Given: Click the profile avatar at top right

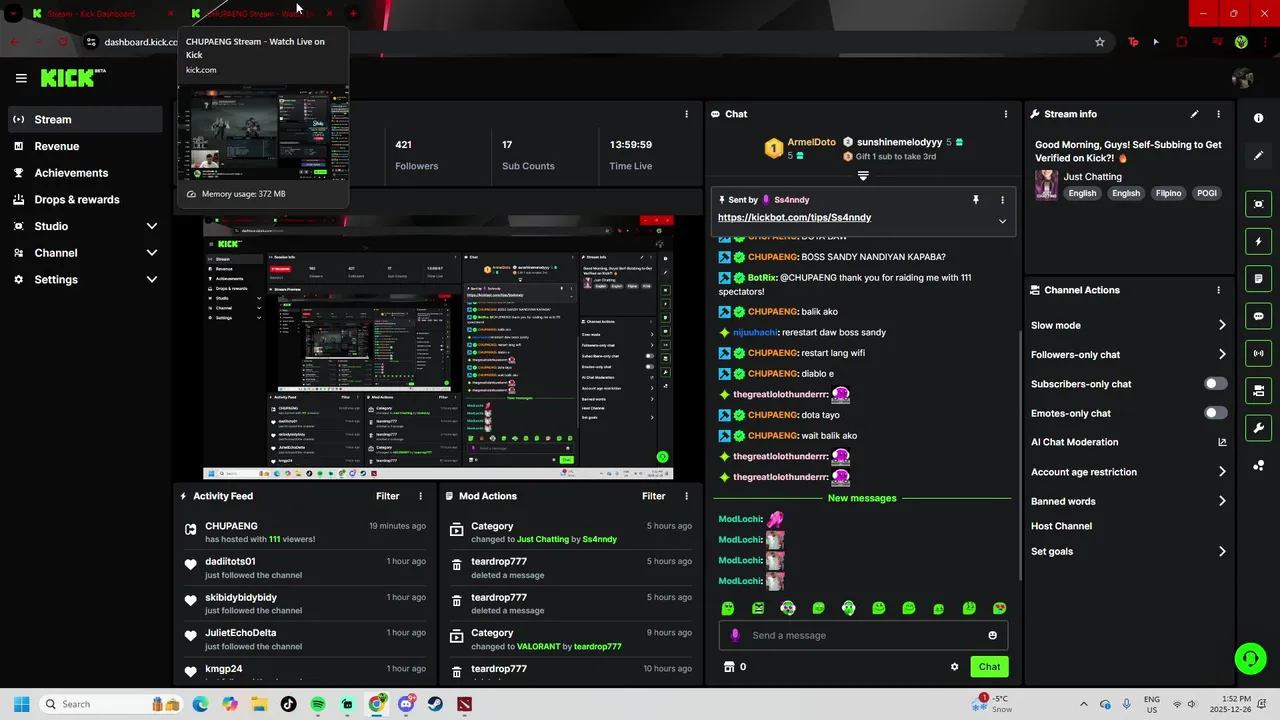Looking at the screenshot, I should click(x=1243, y=78).
